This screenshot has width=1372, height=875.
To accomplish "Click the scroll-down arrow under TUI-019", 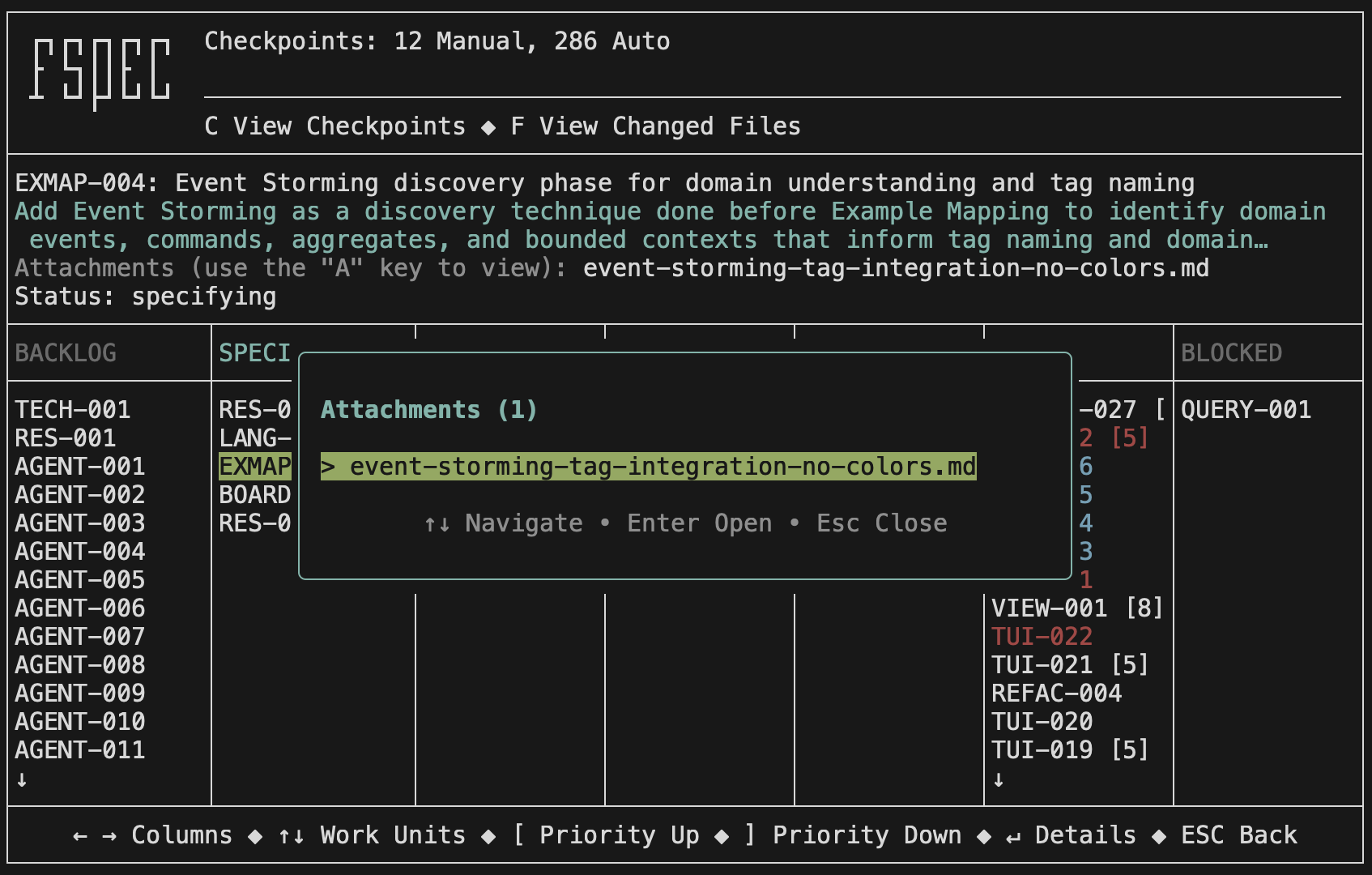I will pos(999,779).
